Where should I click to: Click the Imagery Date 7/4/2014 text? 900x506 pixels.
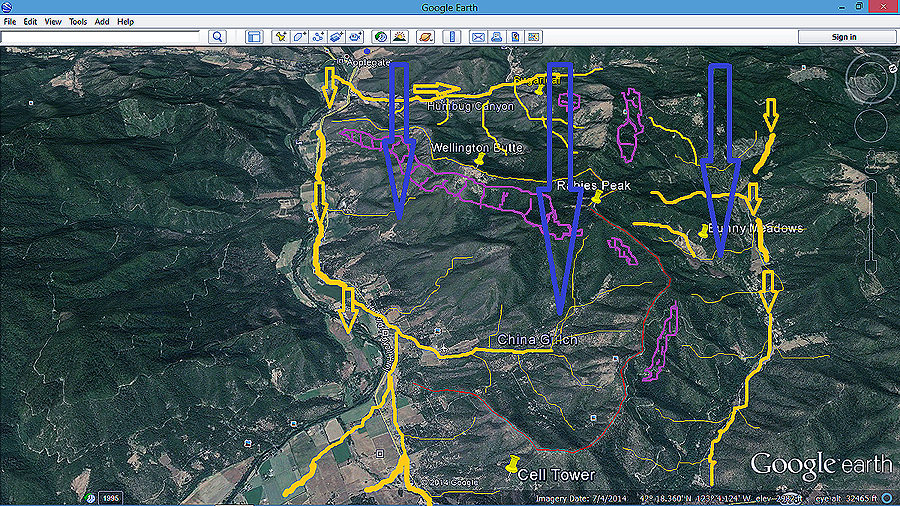coord(580,499)
